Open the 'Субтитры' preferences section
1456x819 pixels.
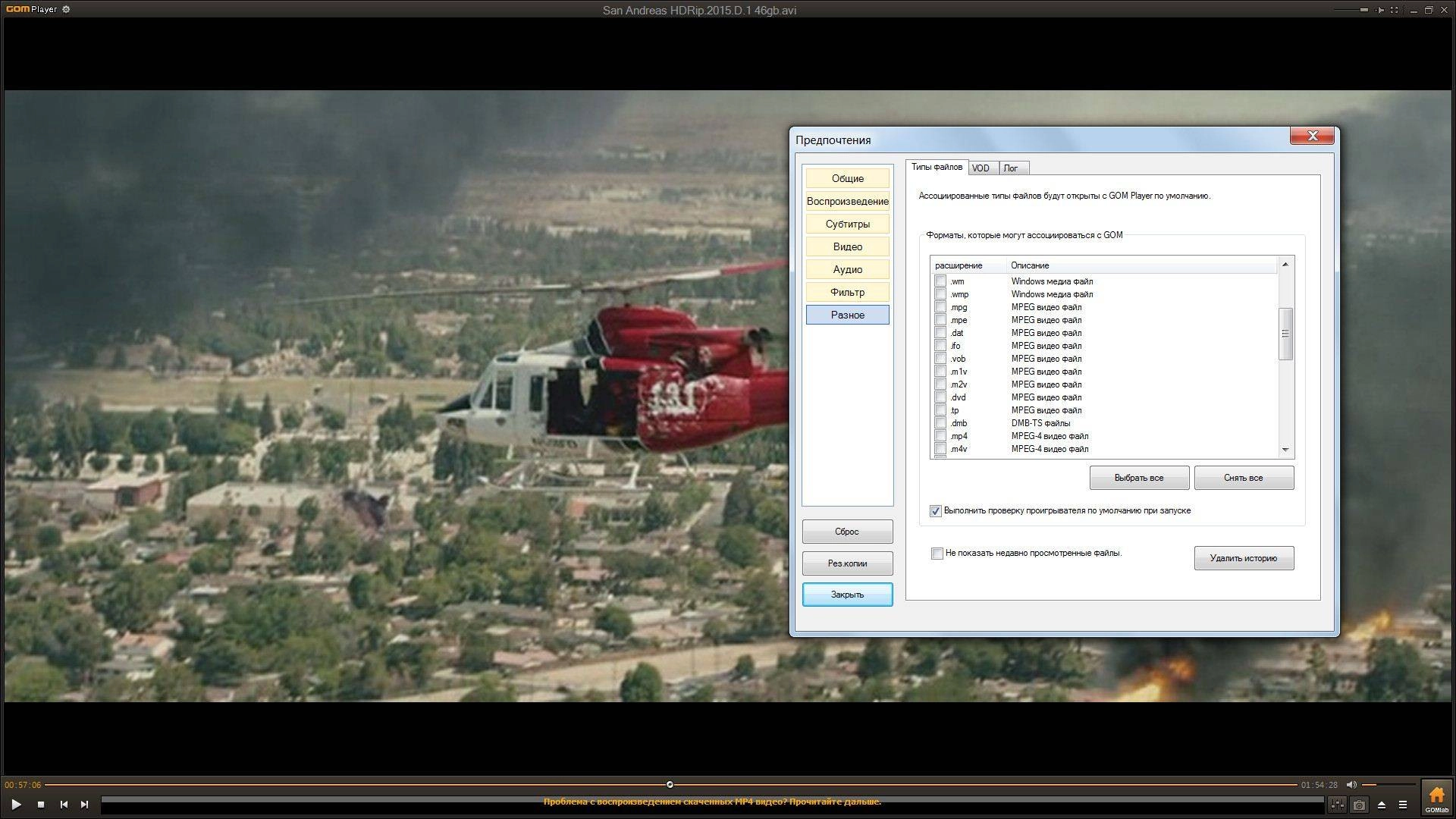point(848,224)
